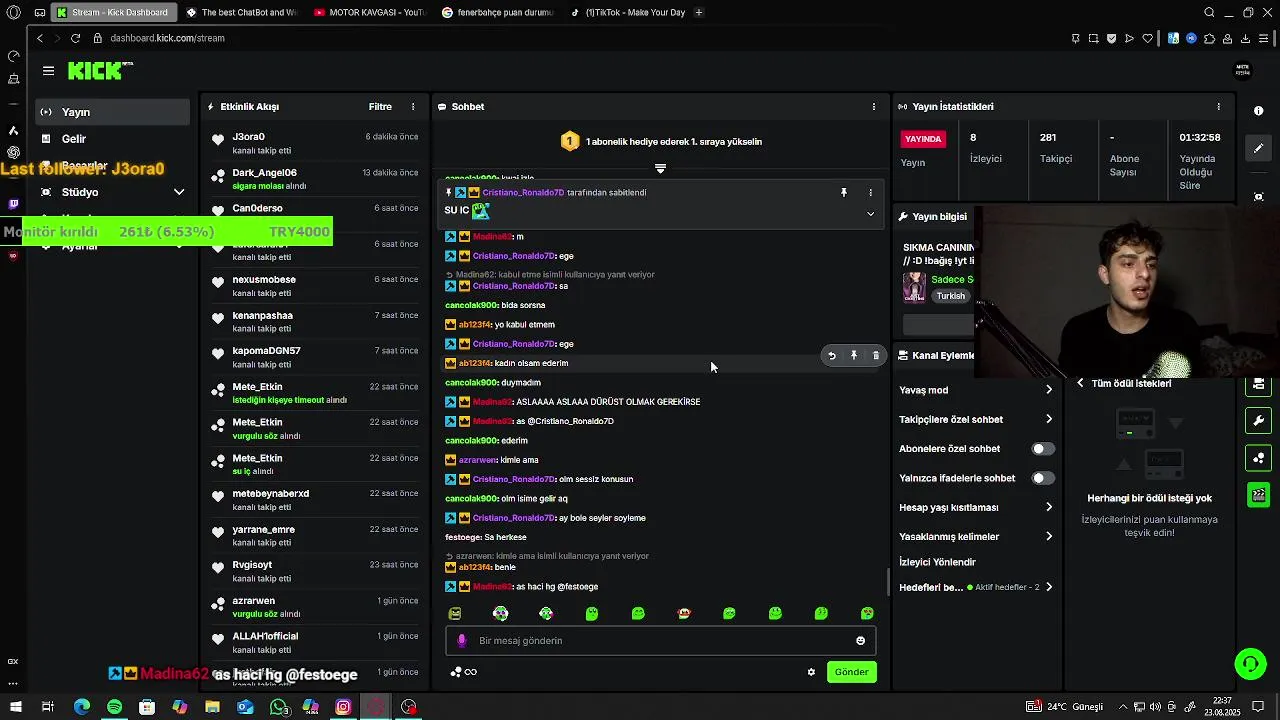Open Yavaş mod settings arrow
This screenshot has width=1280, height=720.
click(x=1049, y=390)
